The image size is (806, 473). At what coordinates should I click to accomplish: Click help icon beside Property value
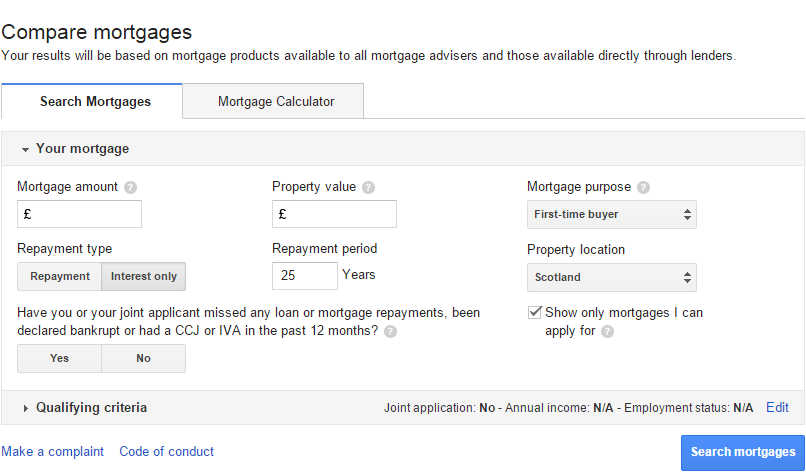point(369,187)
